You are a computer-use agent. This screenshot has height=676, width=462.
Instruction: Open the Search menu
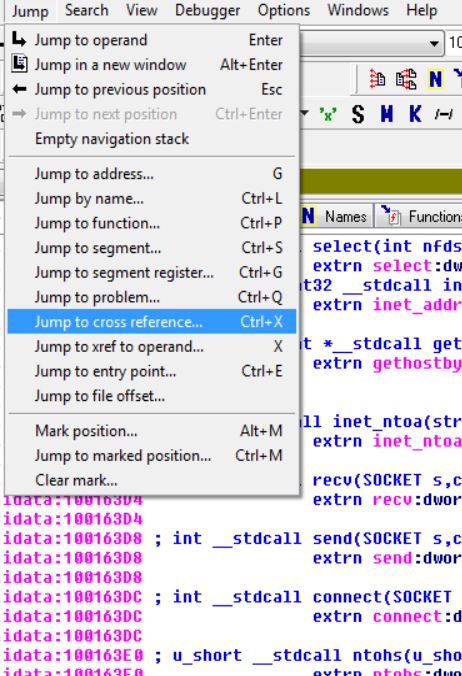click(87, 10)
